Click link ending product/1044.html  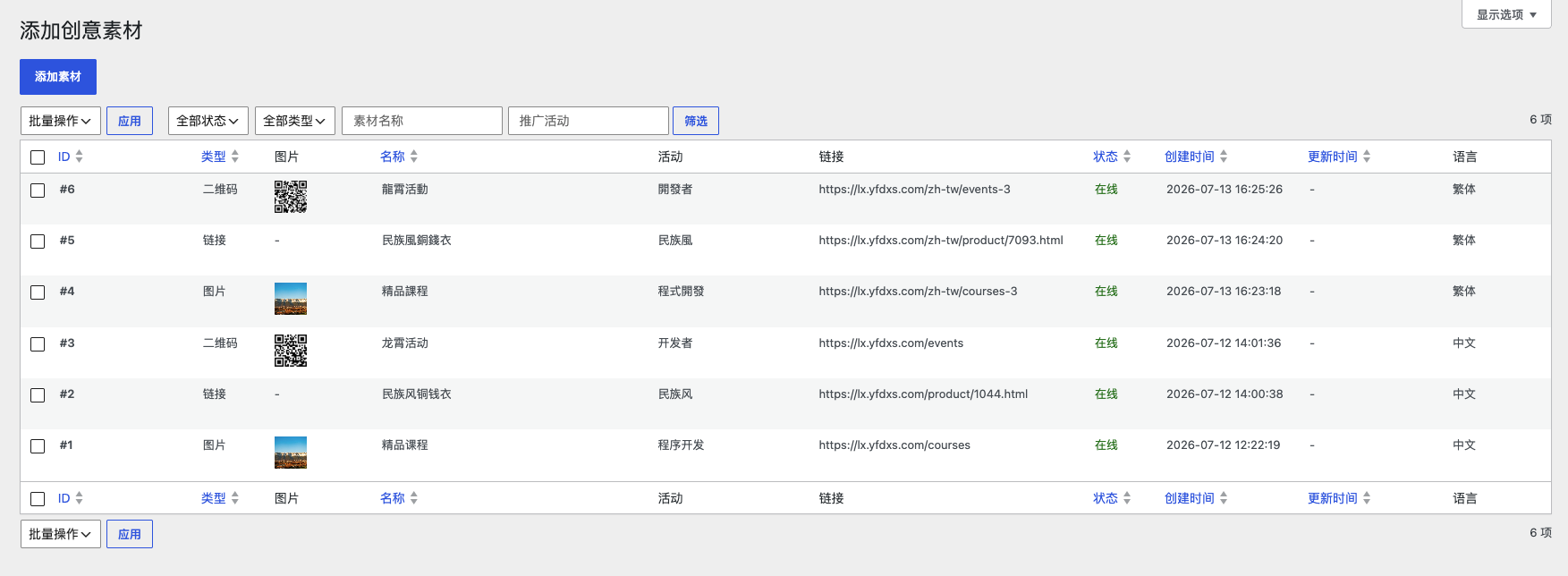[923, 394]
